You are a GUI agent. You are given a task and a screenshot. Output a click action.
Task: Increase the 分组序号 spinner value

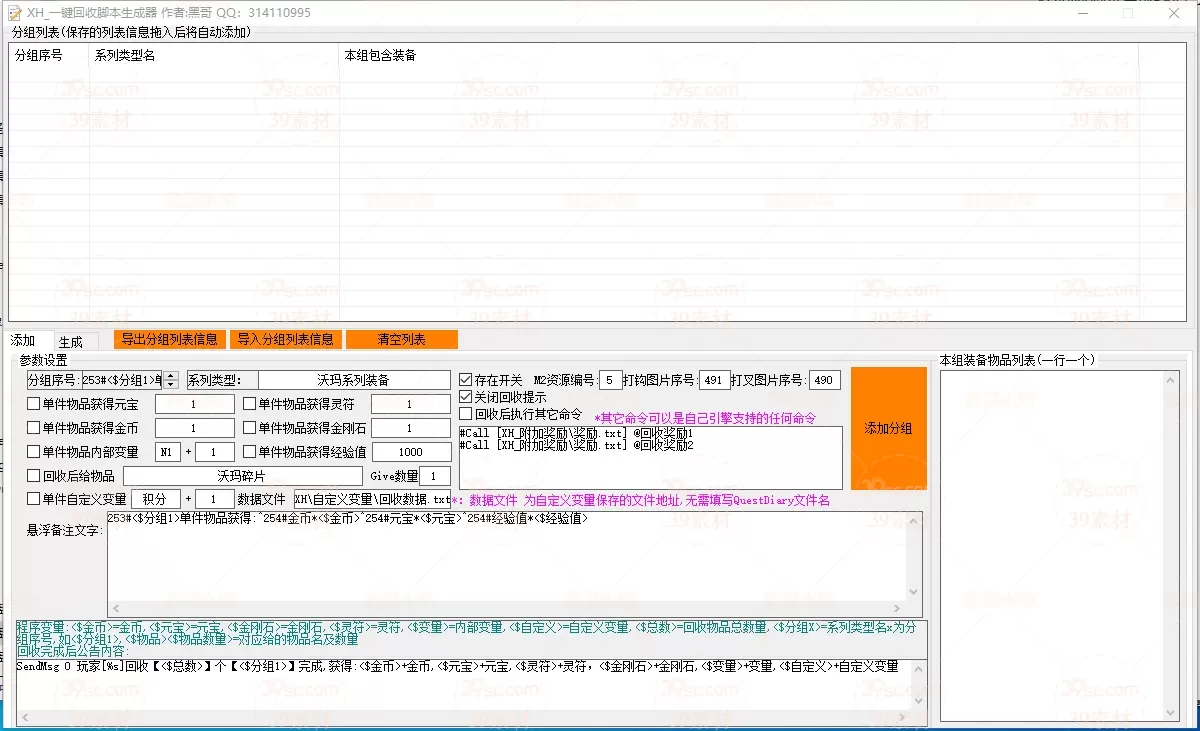click(171, 376)
